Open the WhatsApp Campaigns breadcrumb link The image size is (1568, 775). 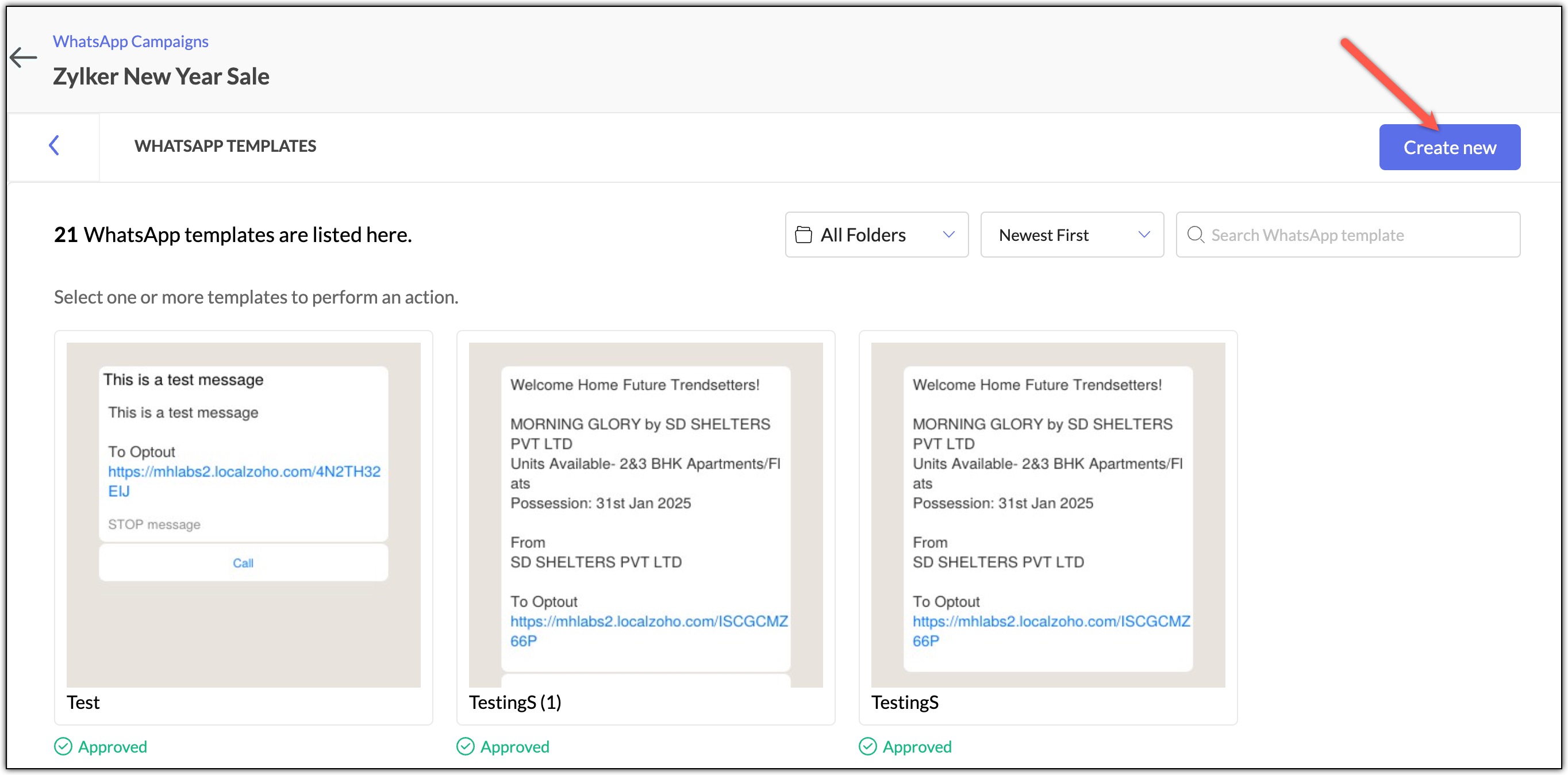click(x=130, y=41)
